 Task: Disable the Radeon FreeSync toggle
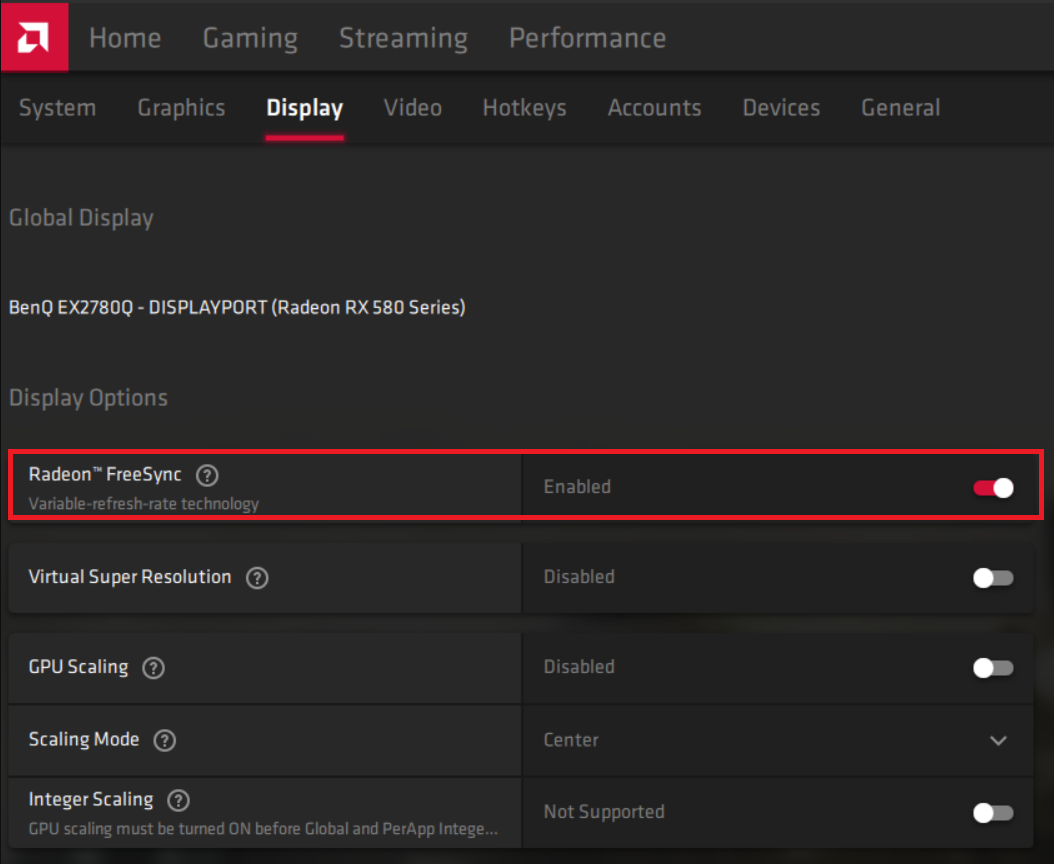coord(993,487)
